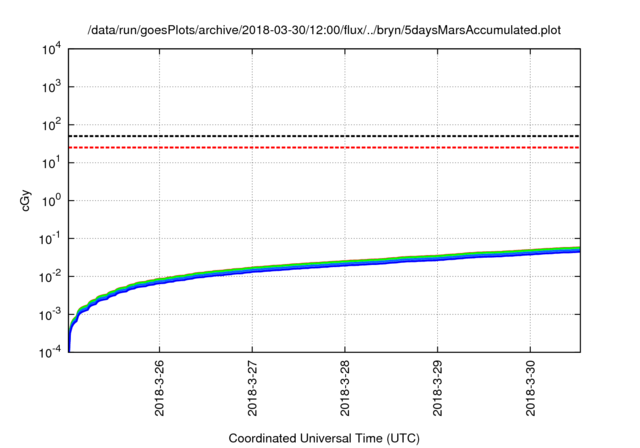Select the 10^3 y-axis label
640x448 pixels.
tap(51, 87)
